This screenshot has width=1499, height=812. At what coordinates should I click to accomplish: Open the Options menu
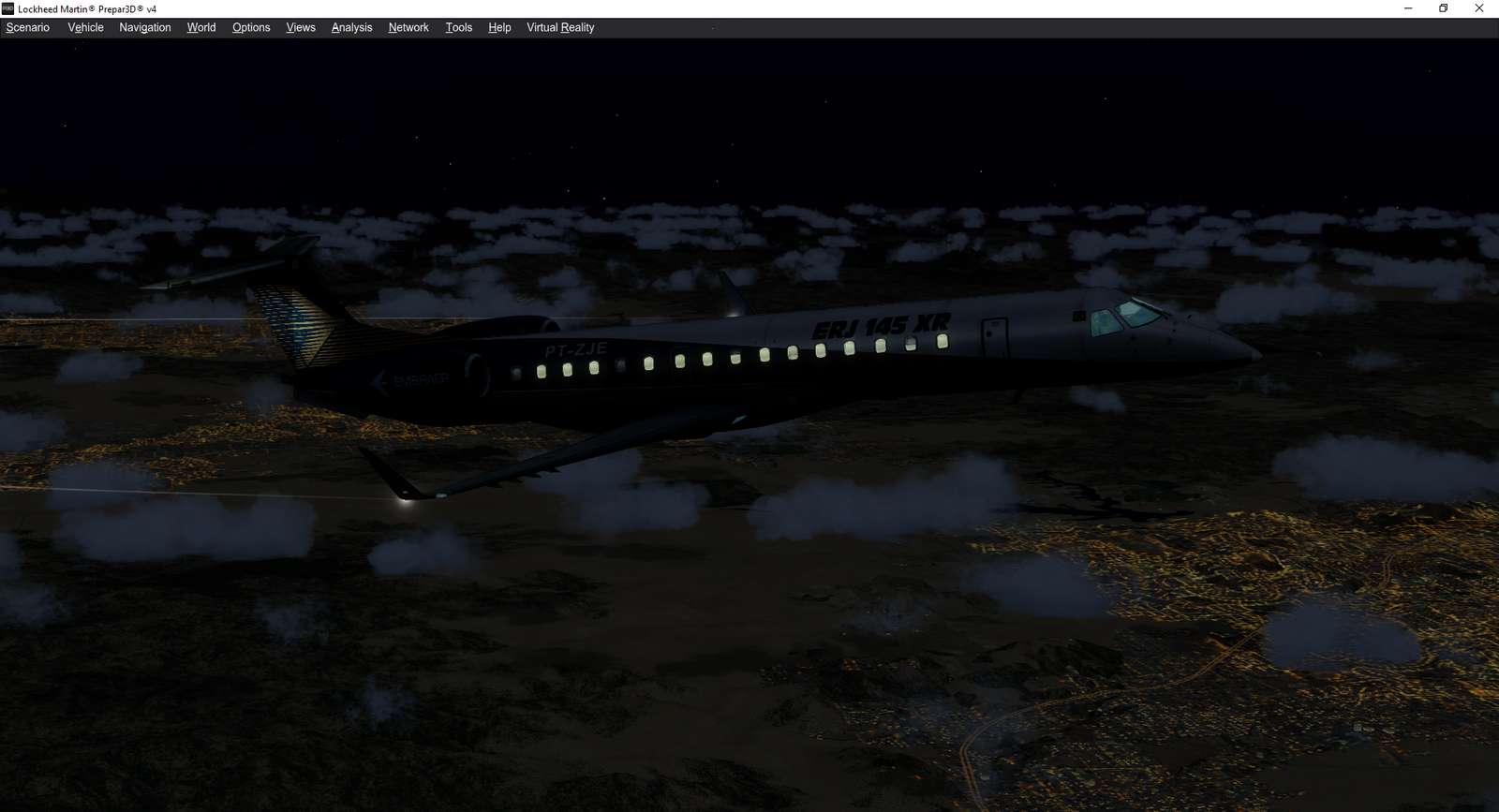point(251,27)
